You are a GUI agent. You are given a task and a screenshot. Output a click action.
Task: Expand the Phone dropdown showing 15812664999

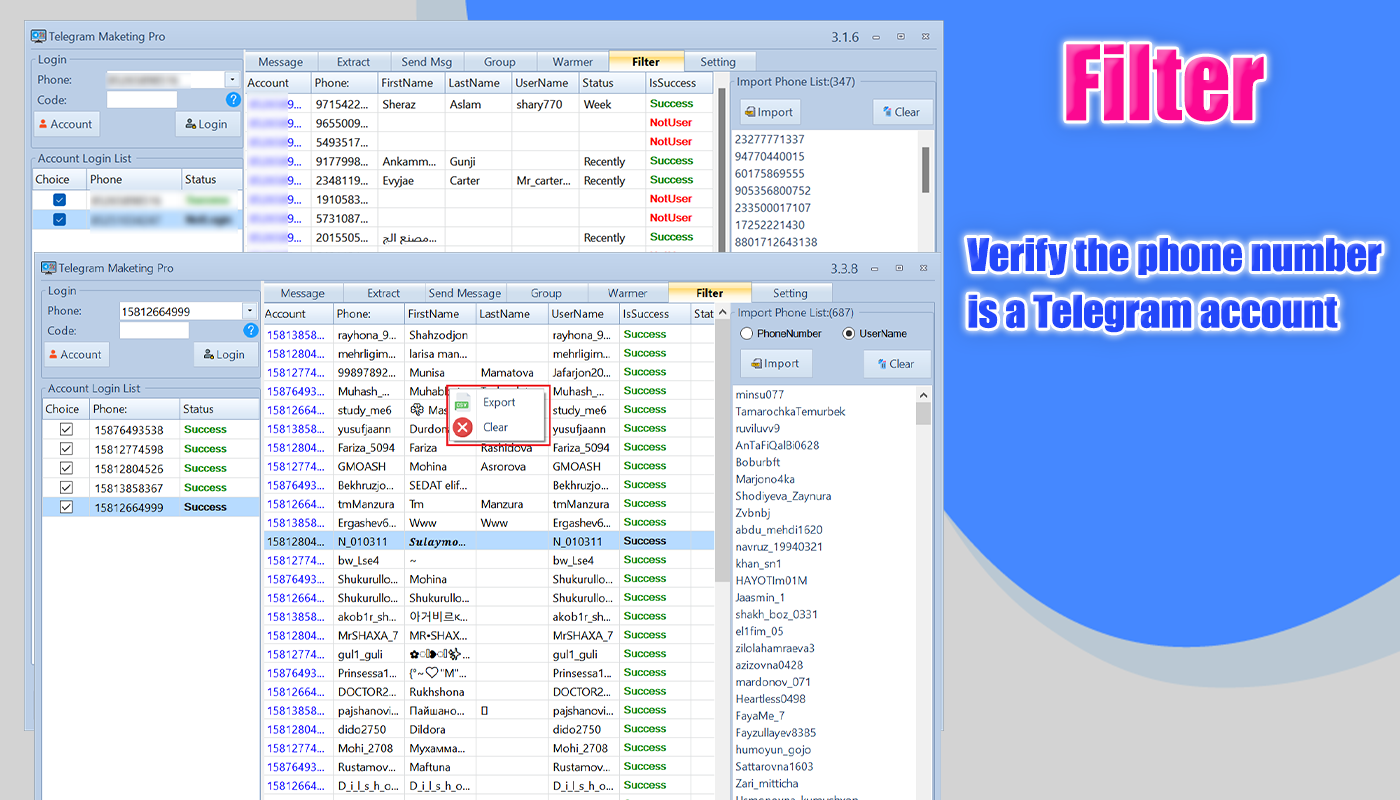(249, 311)
